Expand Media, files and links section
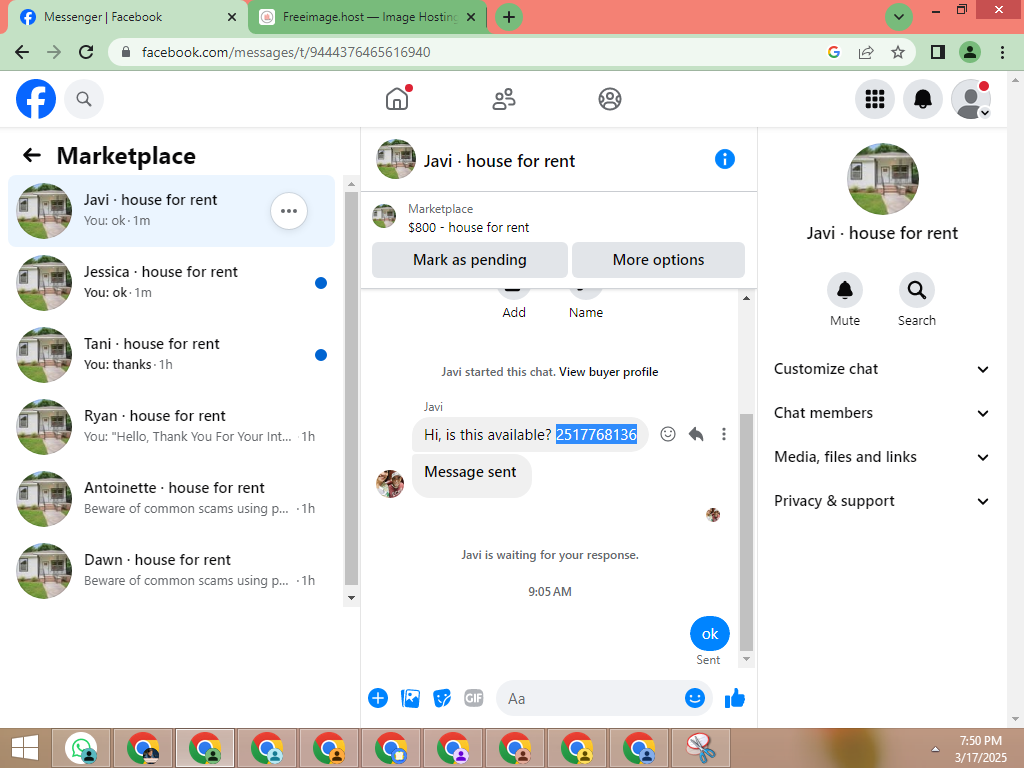This screenshot has width=1024, height=768. (x=881, y=457)
